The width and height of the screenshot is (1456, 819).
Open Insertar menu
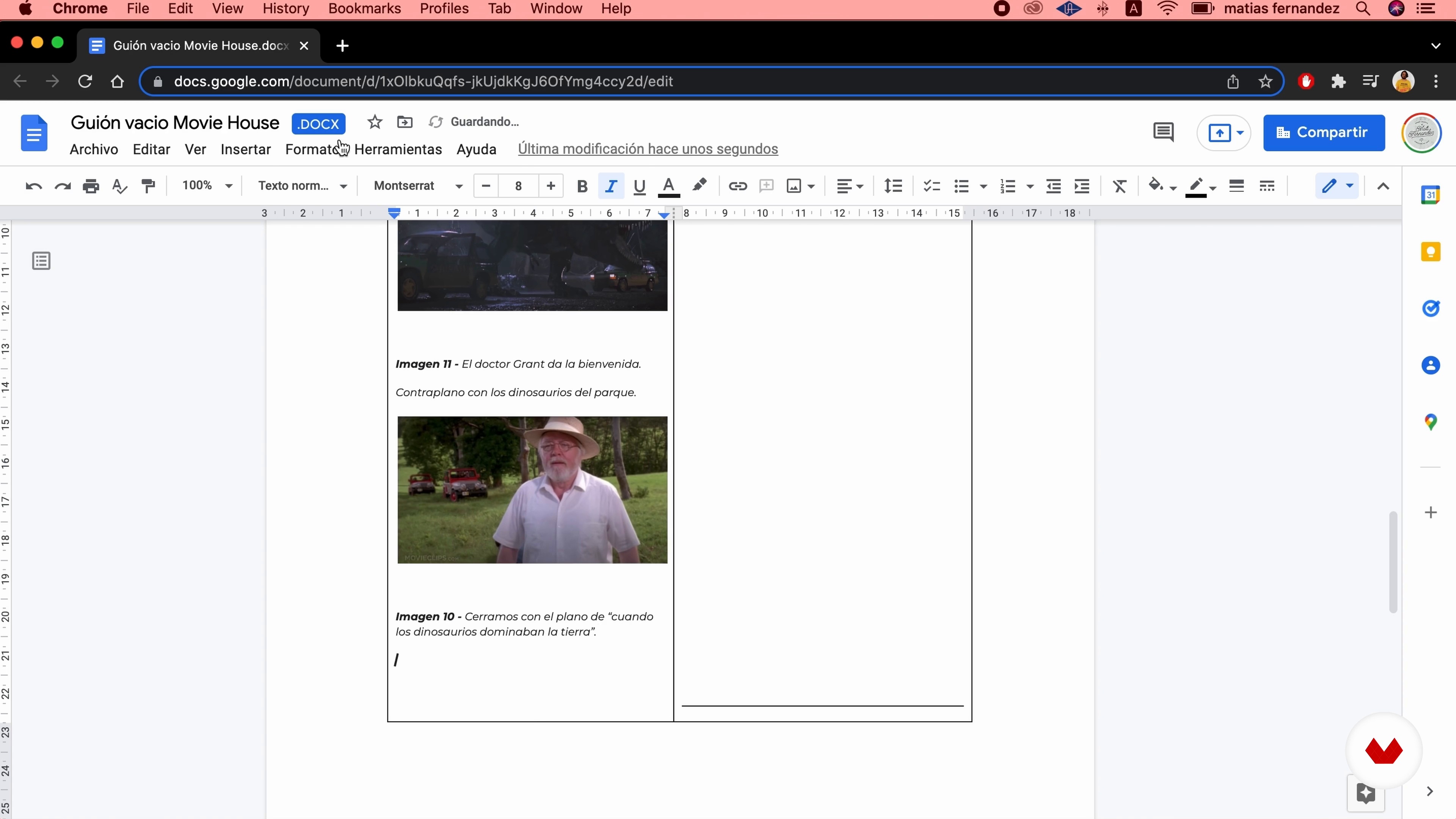coord(245,149)
